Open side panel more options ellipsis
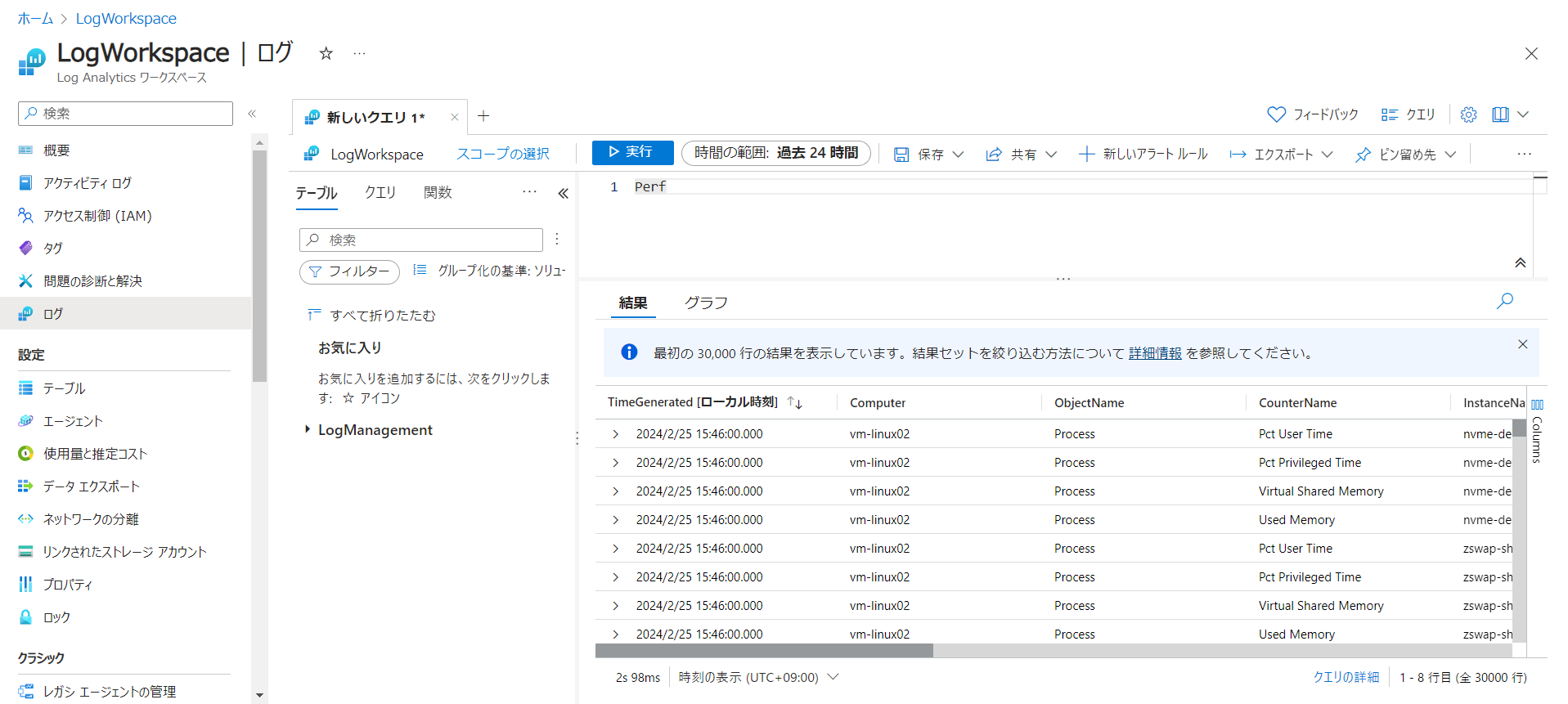Viewport: 1568px width, 704px height. 529,192
